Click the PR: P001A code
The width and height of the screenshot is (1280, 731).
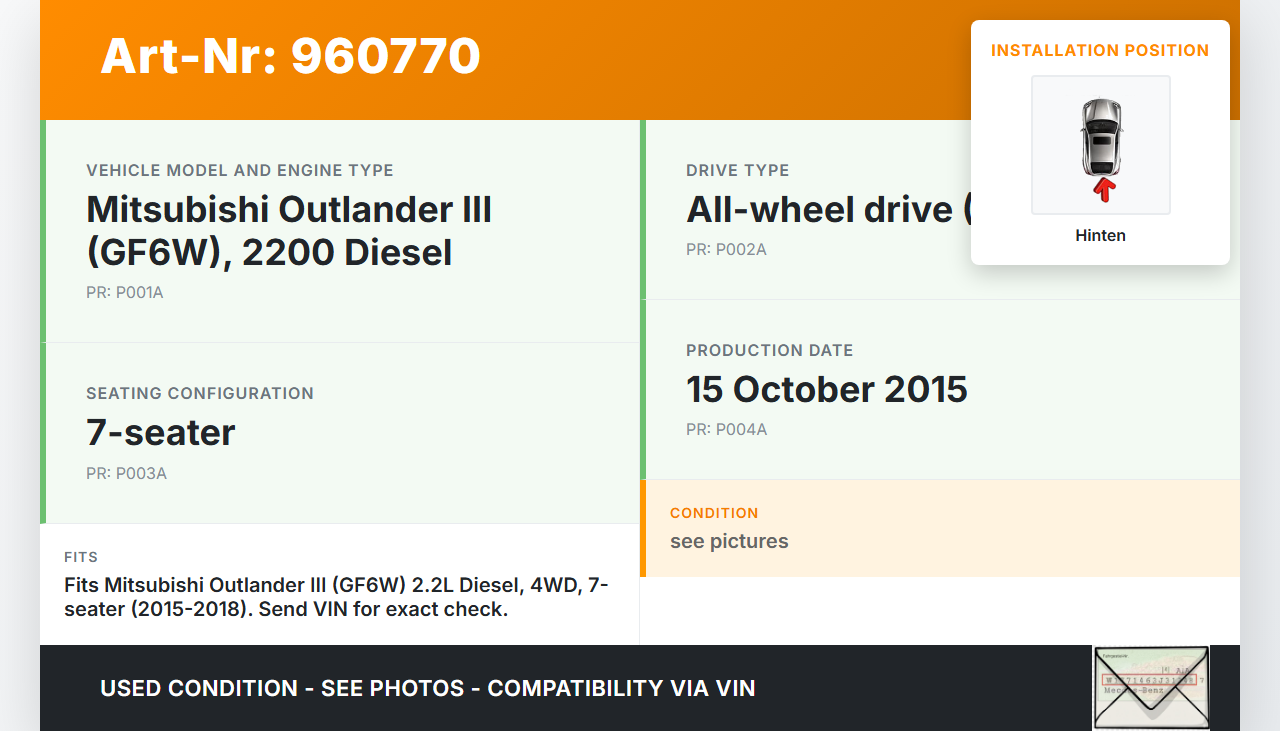124,293
